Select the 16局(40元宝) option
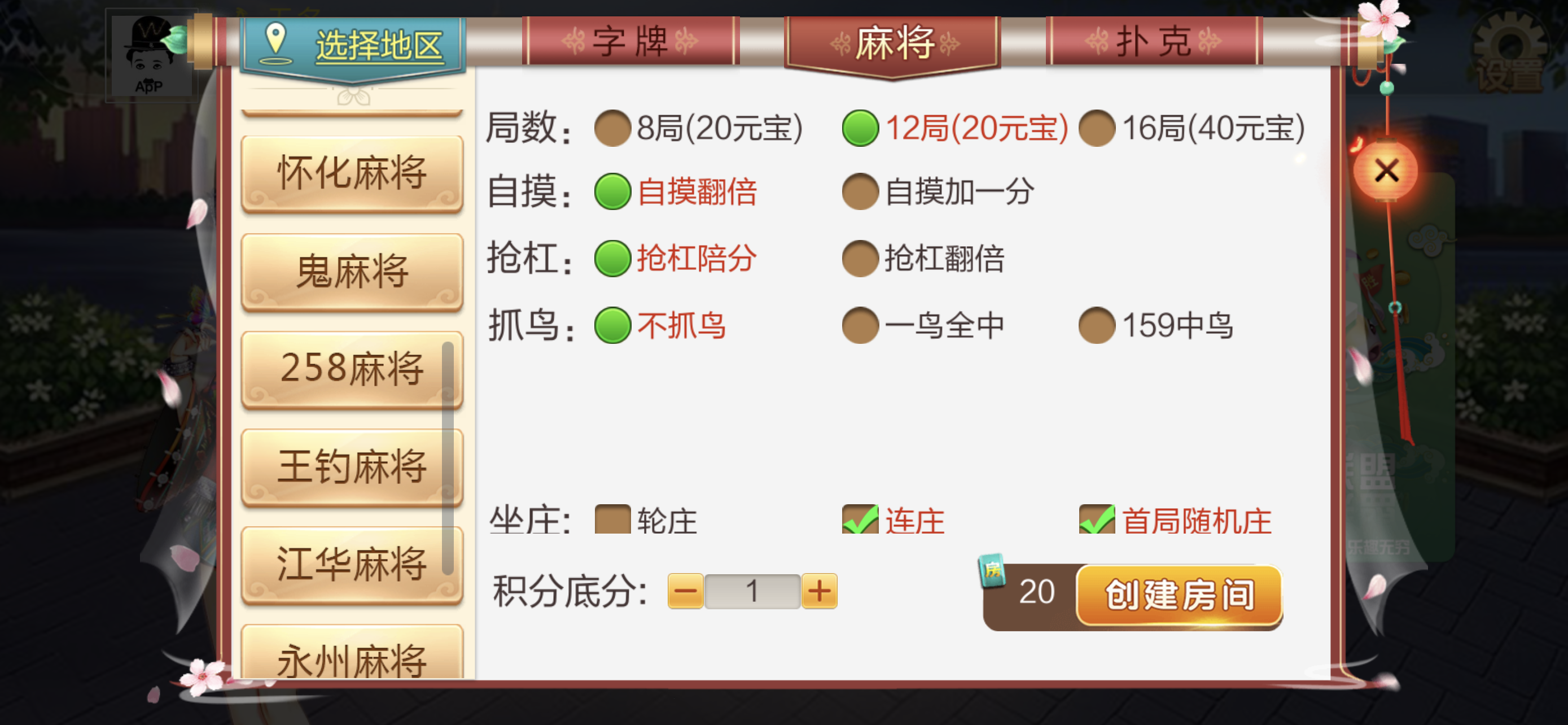This screenshot has height=725, width=1568. pyautogui.click(x=1191, y=128)
